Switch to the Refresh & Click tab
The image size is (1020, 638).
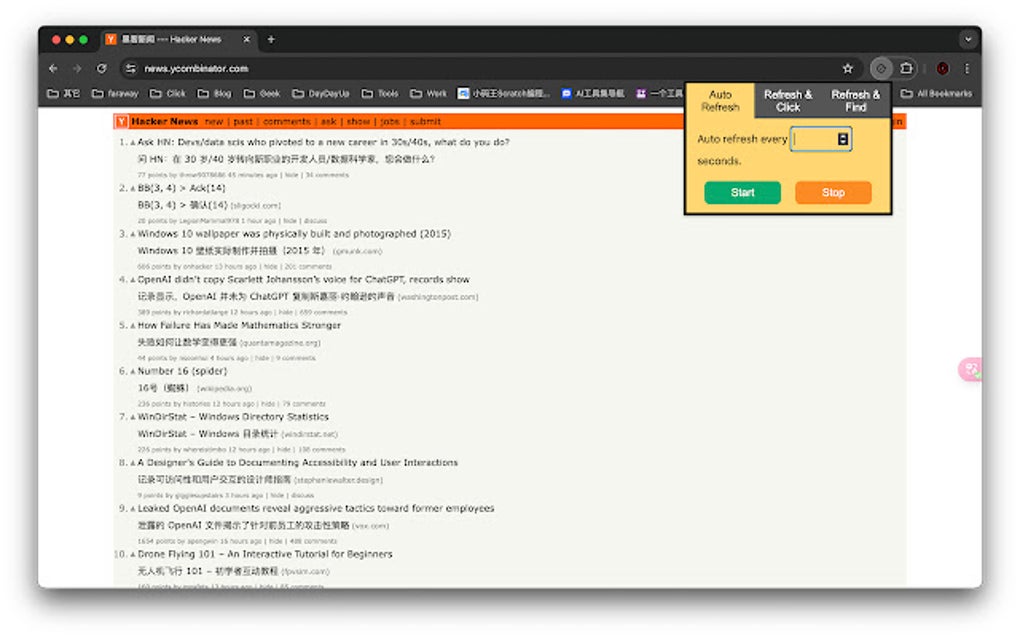coord(789,100)
